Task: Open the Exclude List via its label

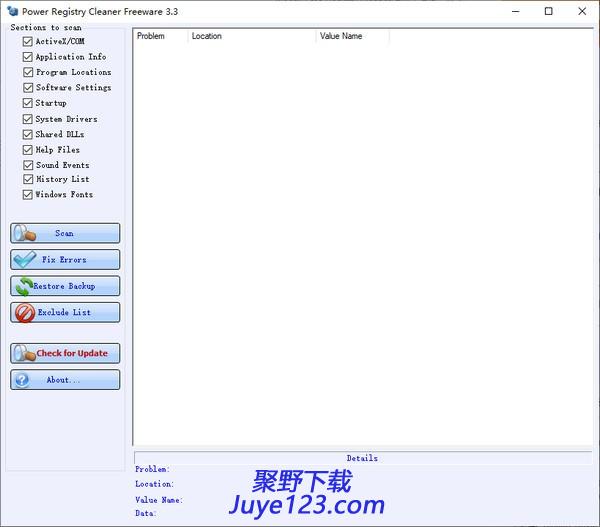Action: pos(64,312)
